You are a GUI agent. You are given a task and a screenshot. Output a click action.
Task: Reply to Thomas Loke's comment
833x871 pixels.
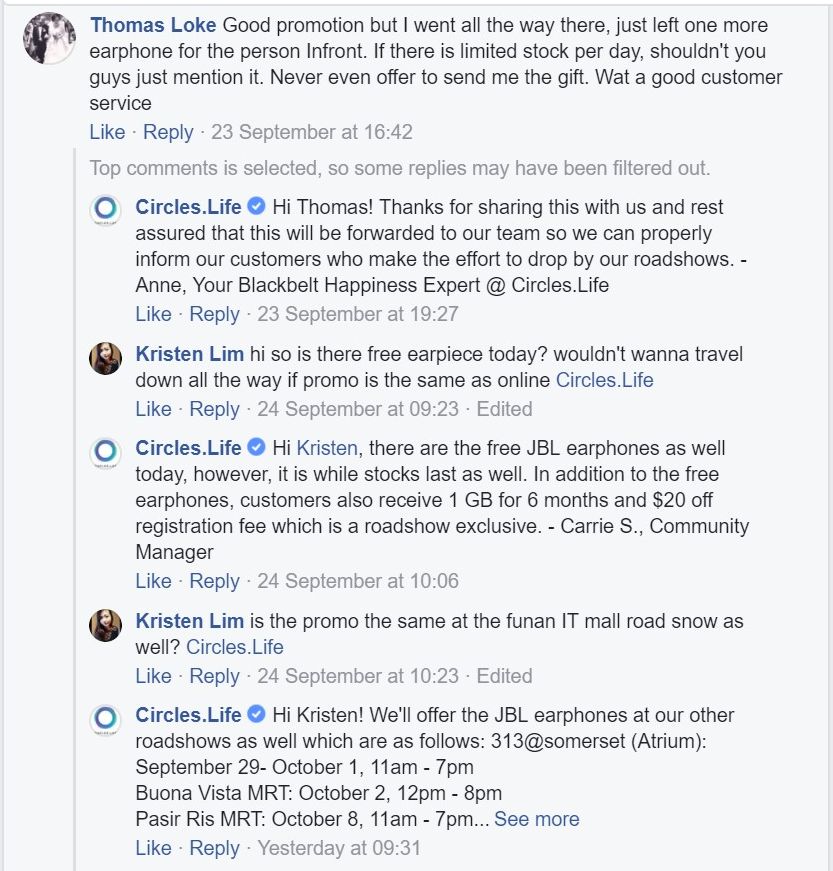pos(168,132)
